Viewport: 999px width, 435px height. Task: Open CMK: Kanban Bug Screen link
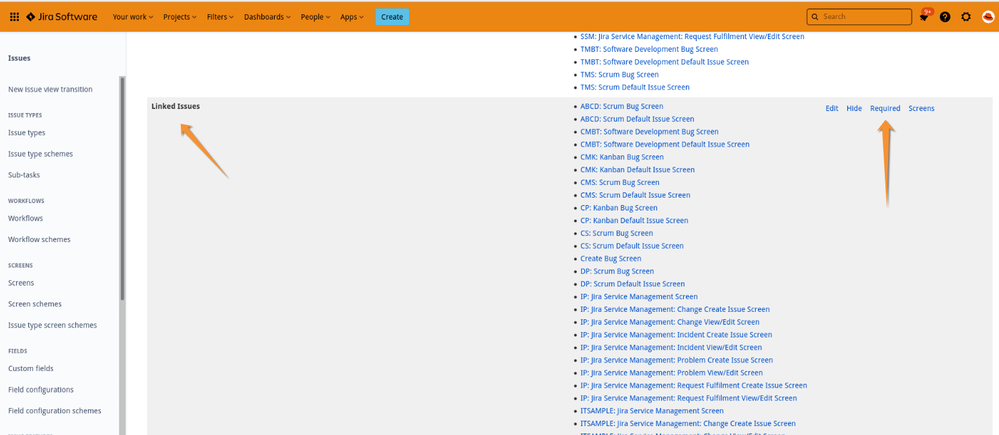[622, 157]
